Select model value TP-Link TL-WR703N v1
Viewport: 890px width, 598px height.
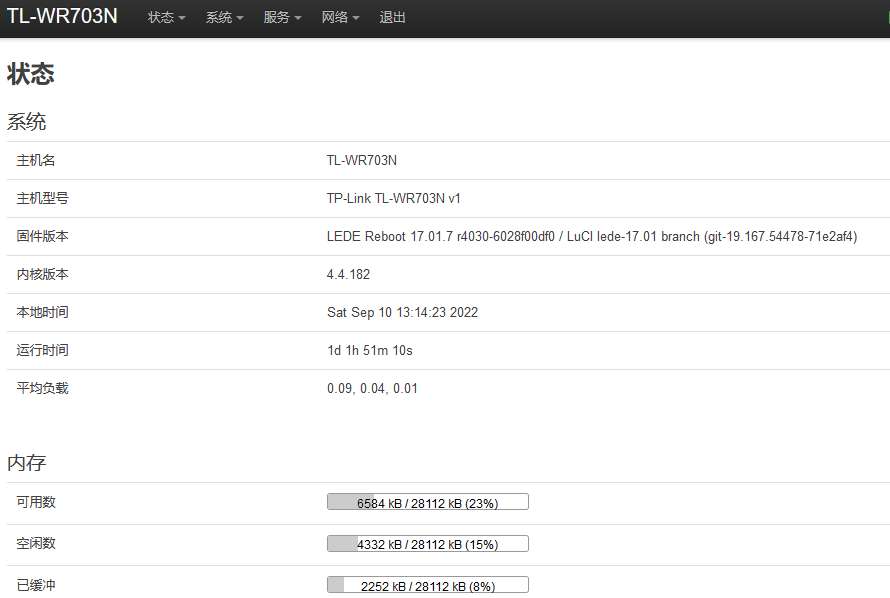(x=393, y=199)
